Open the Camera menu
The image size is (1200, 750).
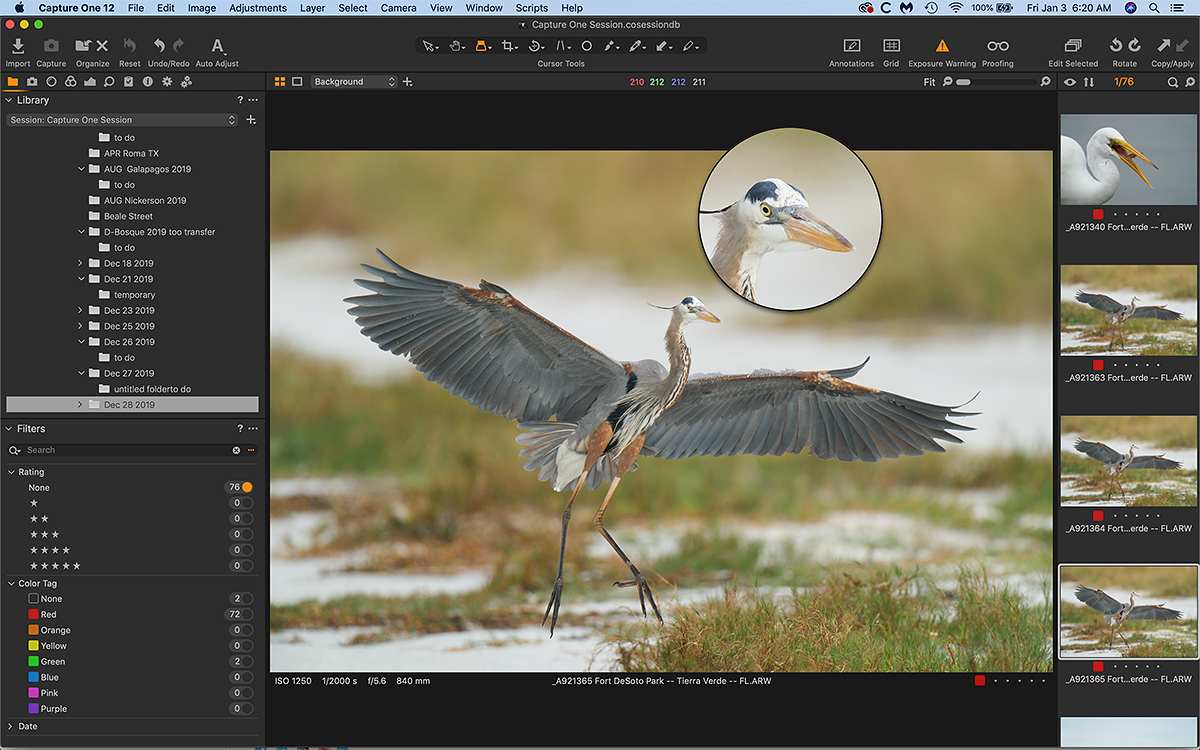pos(399,8)
